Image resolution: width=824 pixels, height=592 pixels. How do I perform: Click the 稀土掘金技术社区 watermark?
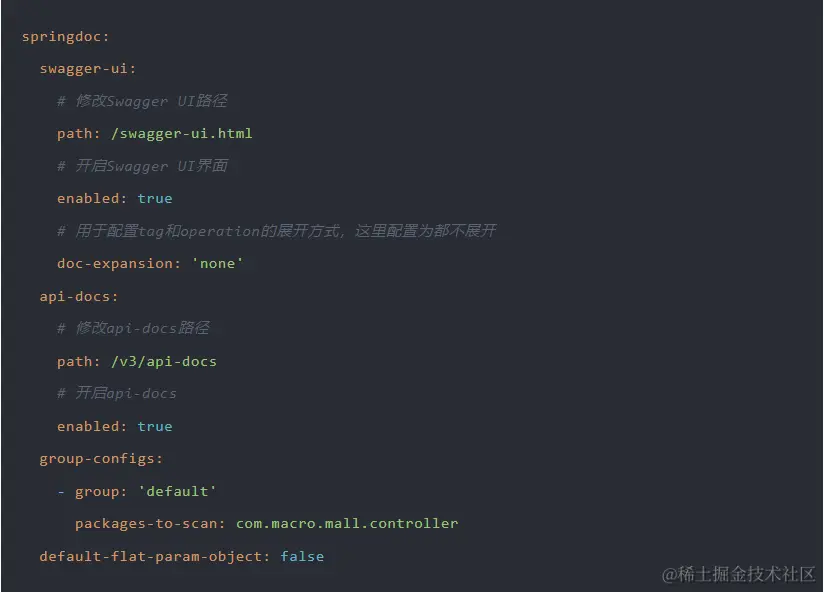(738, 574)
